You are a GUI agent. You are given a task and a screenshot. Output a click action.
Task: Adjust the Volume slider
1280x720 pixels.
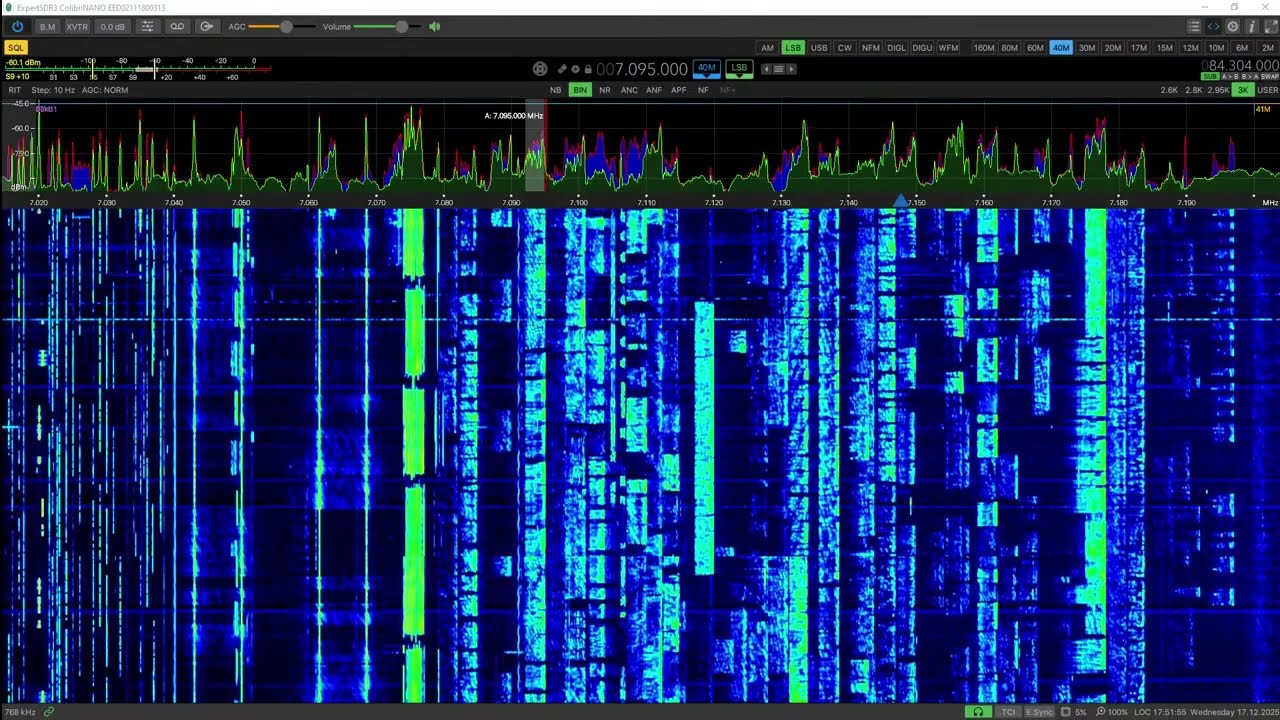point(388,27)
